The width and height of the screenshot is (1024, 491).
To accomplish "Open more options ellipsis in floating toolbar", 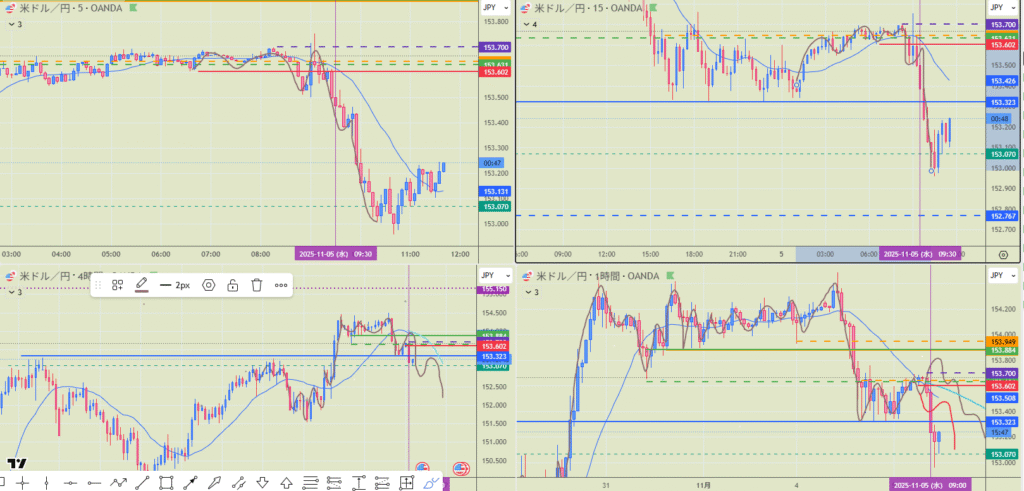I will coord(281,285).
